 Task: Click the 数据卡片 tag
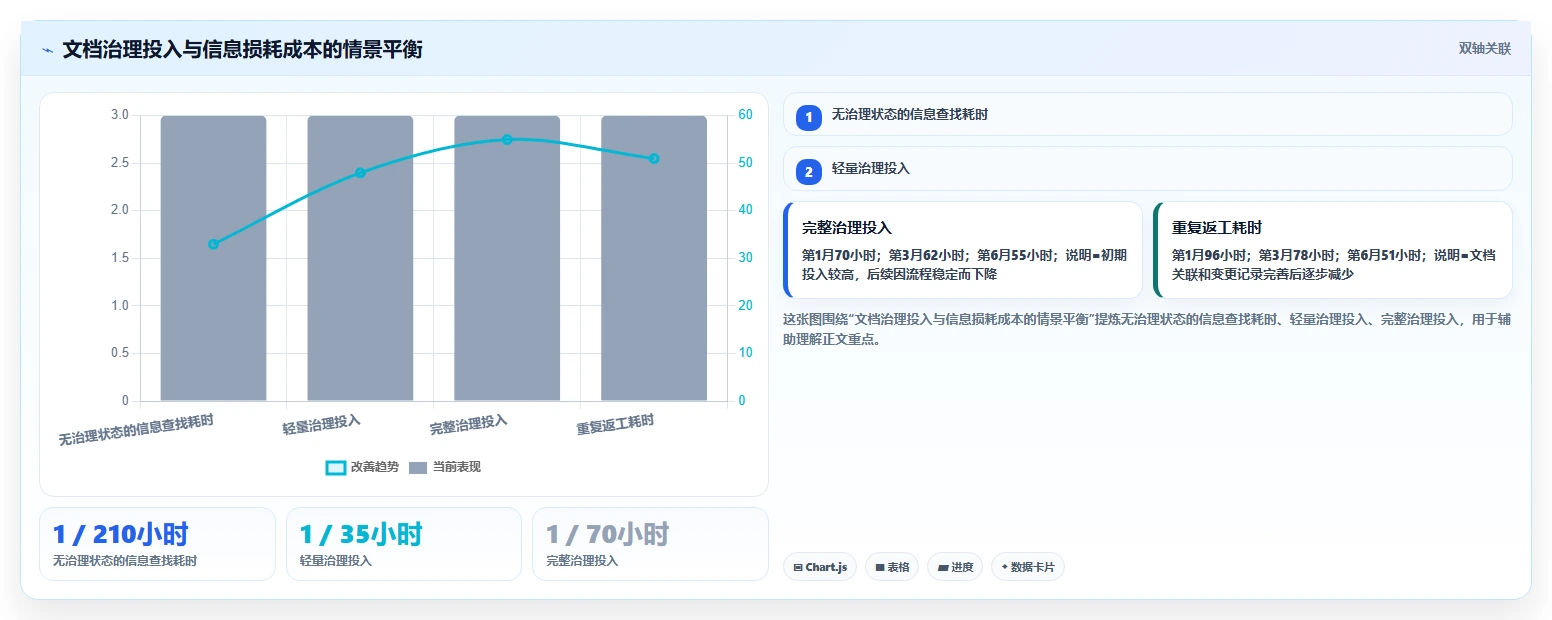1027,567
